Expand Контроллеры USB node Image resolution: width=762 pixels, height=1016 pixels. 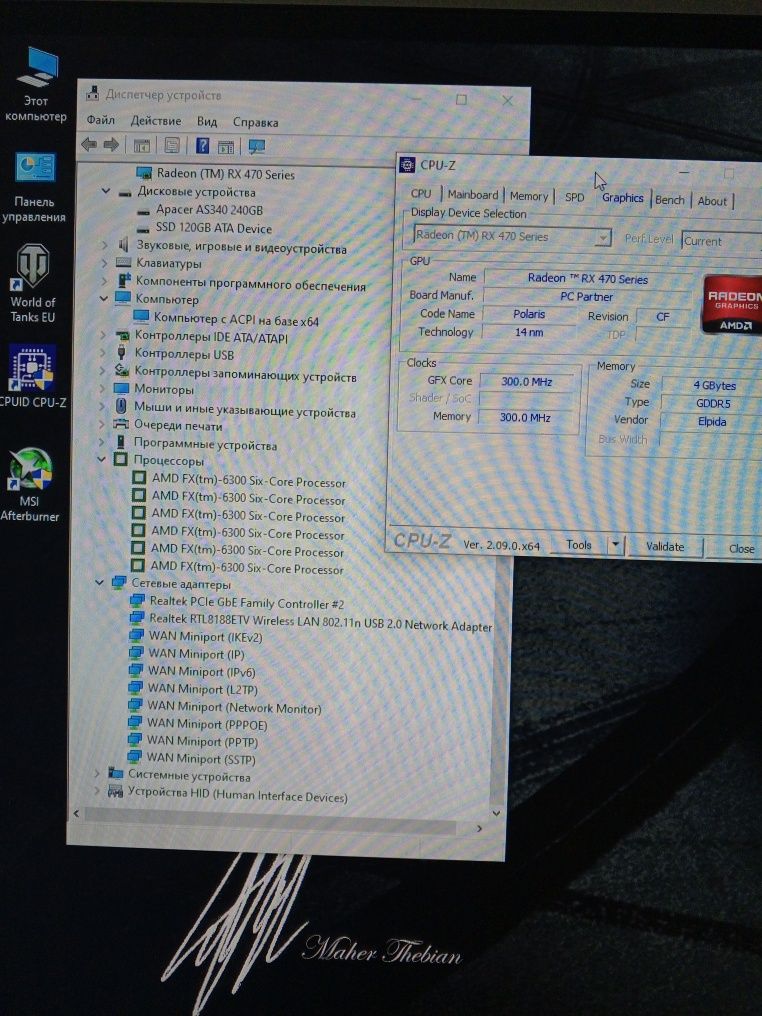click(x=102, y=353)
